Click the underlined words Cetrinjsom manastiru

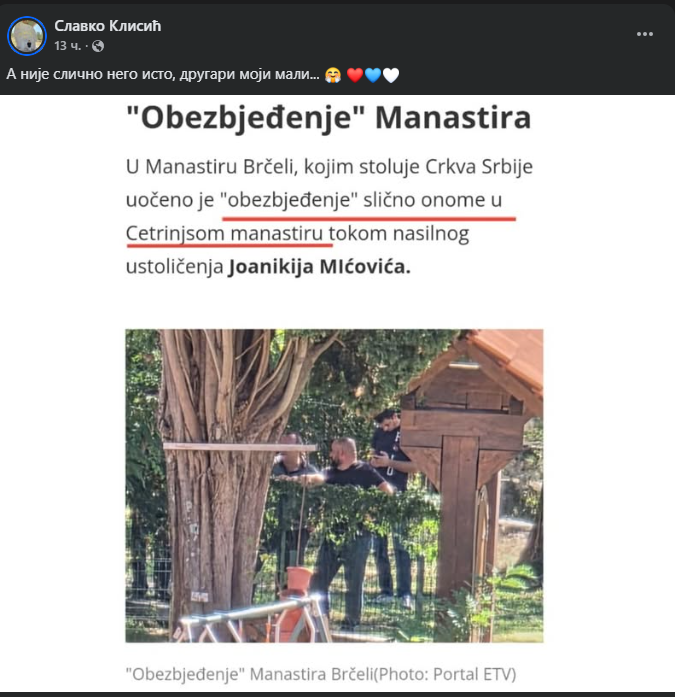pyautogui.click(x=224, y=233)
